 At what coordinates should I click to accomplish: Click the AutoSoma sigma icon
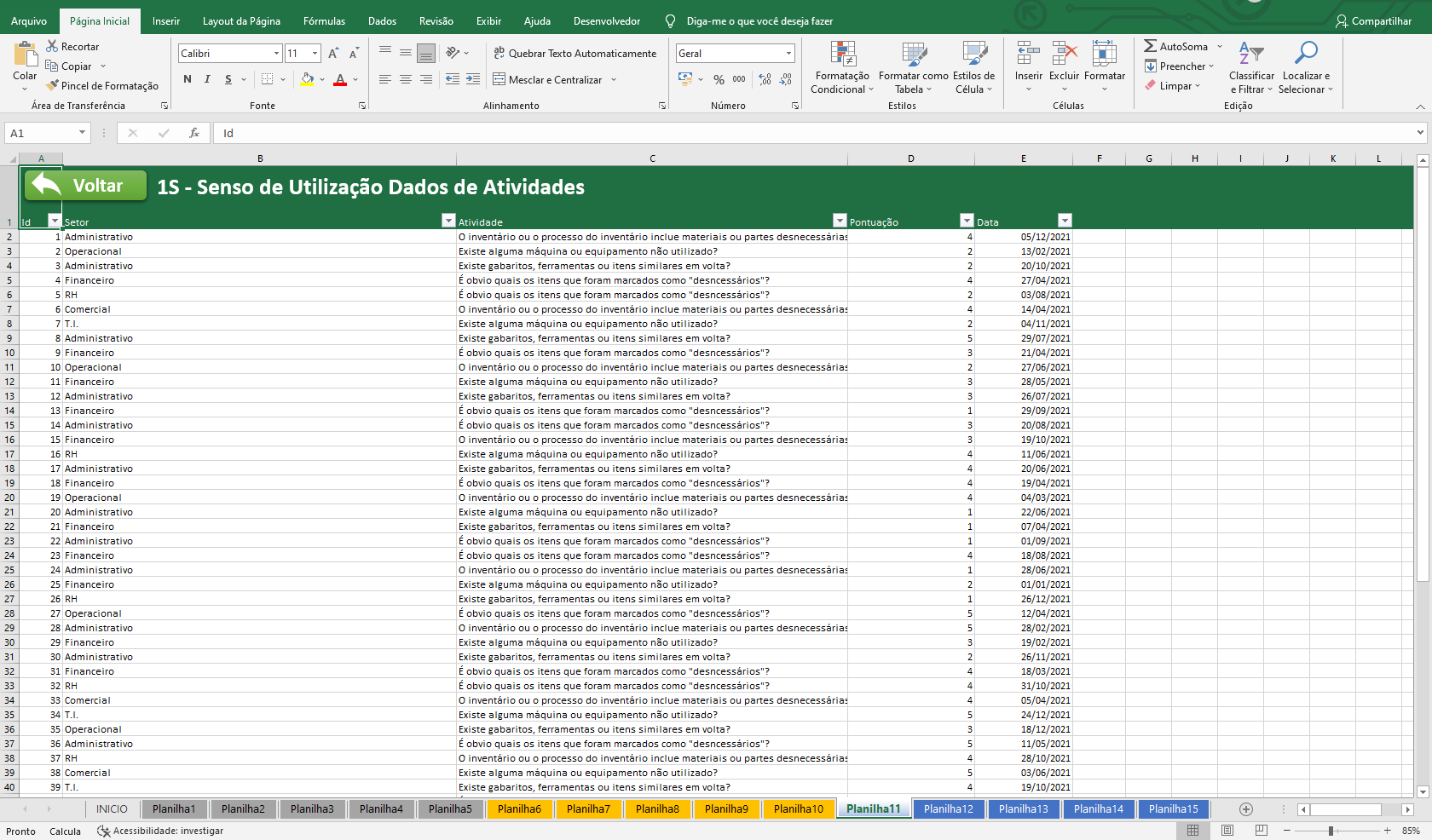1151,46
